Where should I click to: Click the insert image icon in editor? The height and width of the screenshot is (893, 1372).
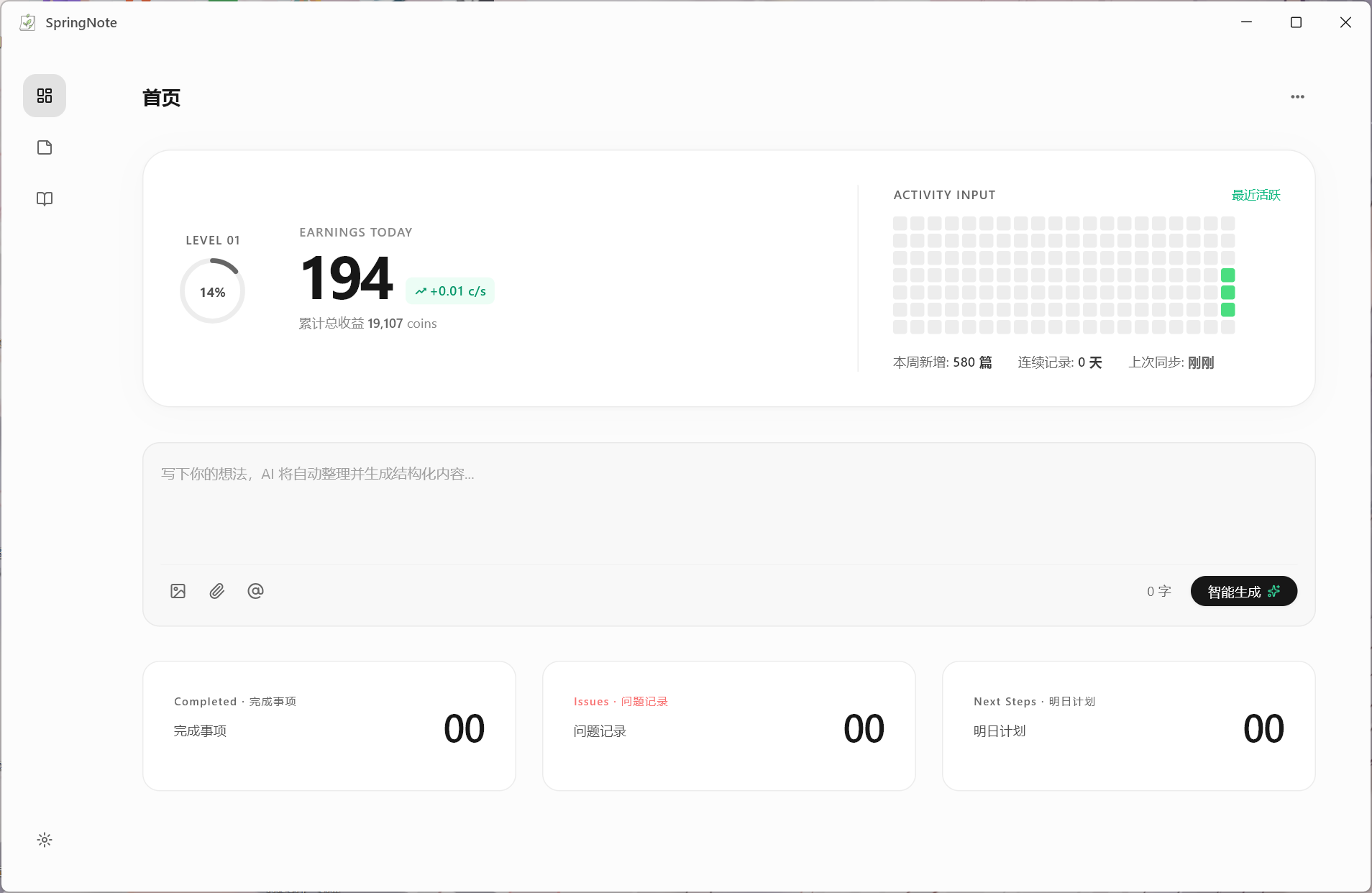tap(178, 591)
